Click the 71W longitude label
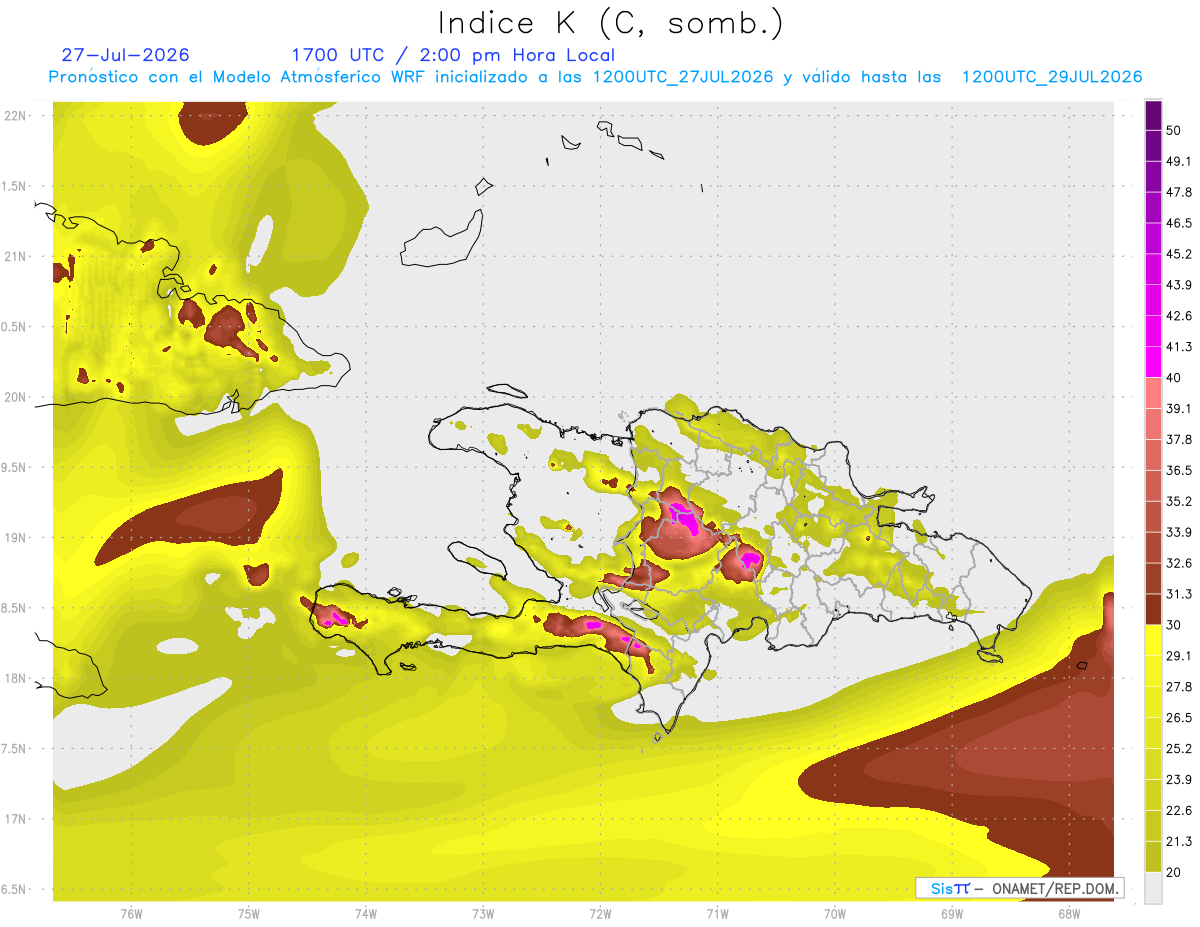 pos(717,914)
